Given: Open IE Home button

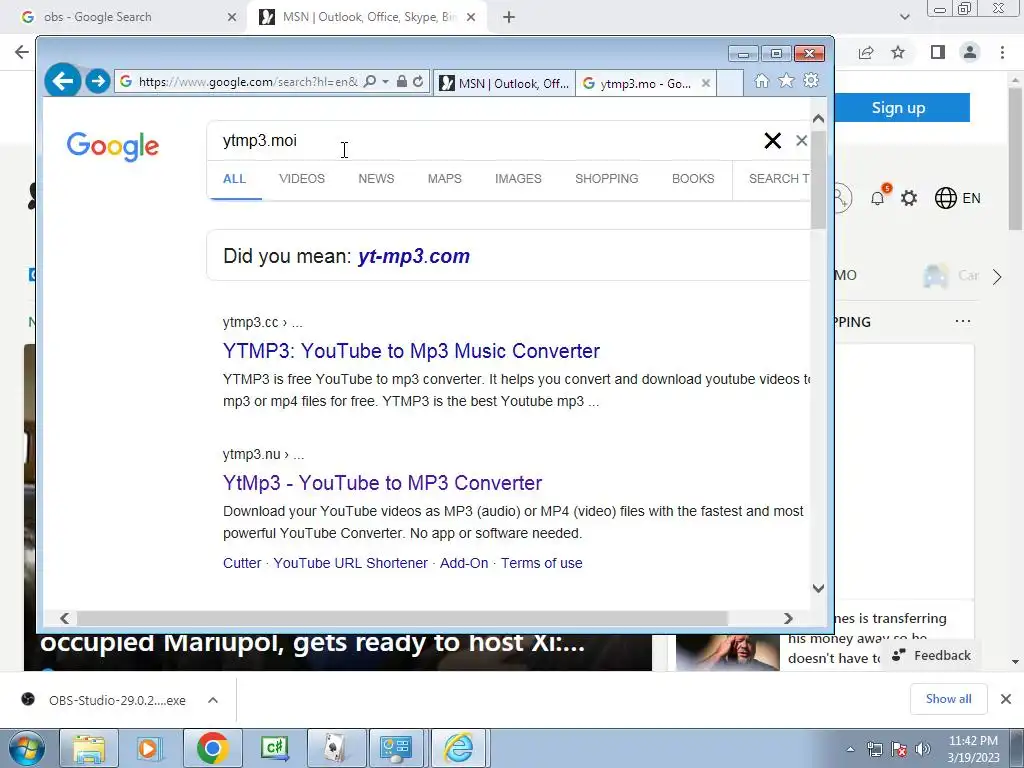Looking at the screenshot, I should click(x=761, y=80).
